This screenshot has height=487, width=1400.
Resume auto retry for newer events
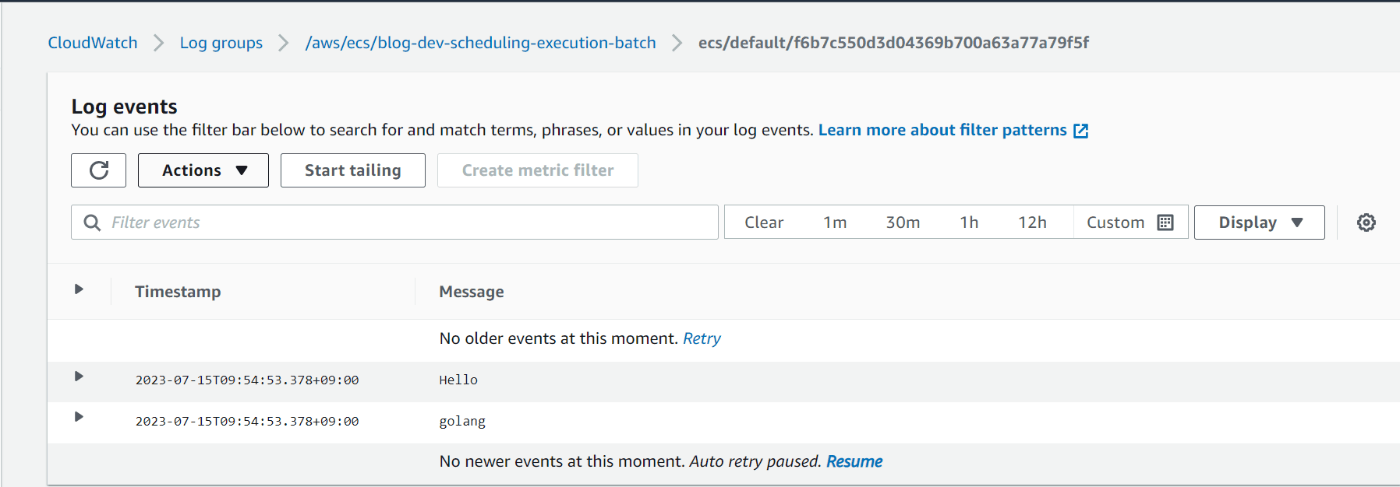[x=854, y=461]
